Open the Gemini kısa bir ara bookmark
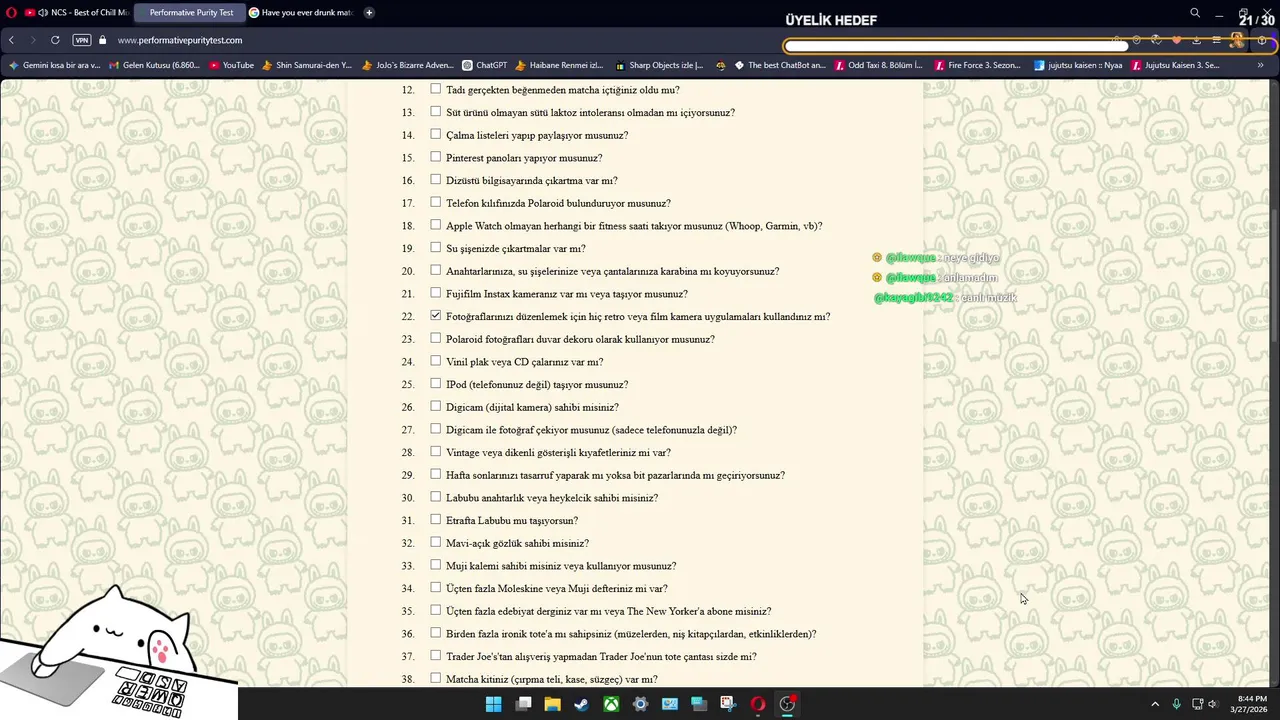The image size is (1280, 720). [54, 65]
